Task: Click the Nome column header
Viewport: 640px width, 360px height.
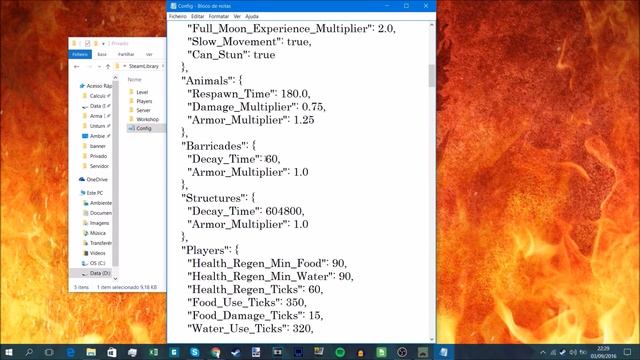Action: pyautogui.click(x=135, y=80)
